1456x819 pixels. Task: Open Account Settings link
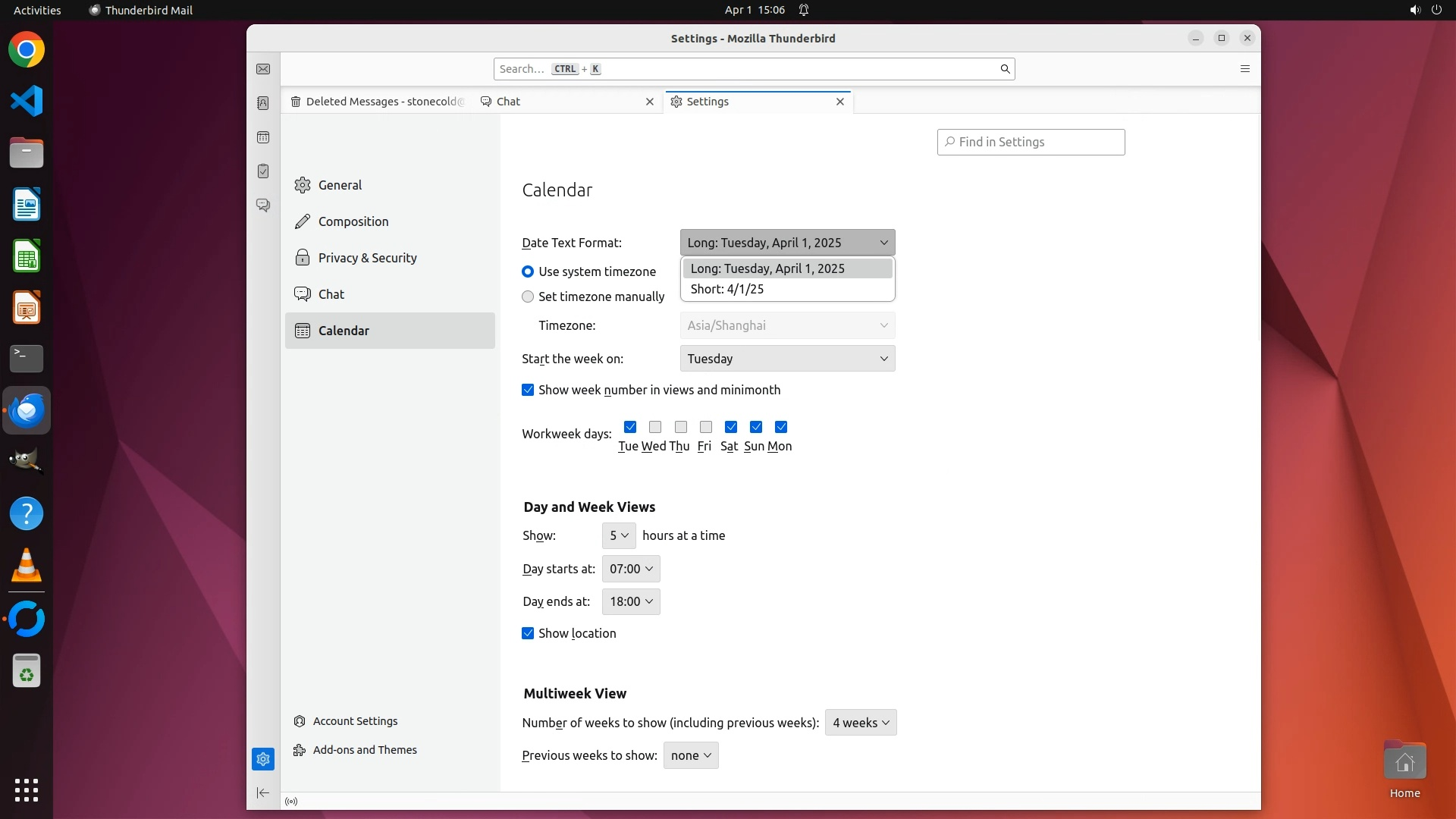pos(355,721)
